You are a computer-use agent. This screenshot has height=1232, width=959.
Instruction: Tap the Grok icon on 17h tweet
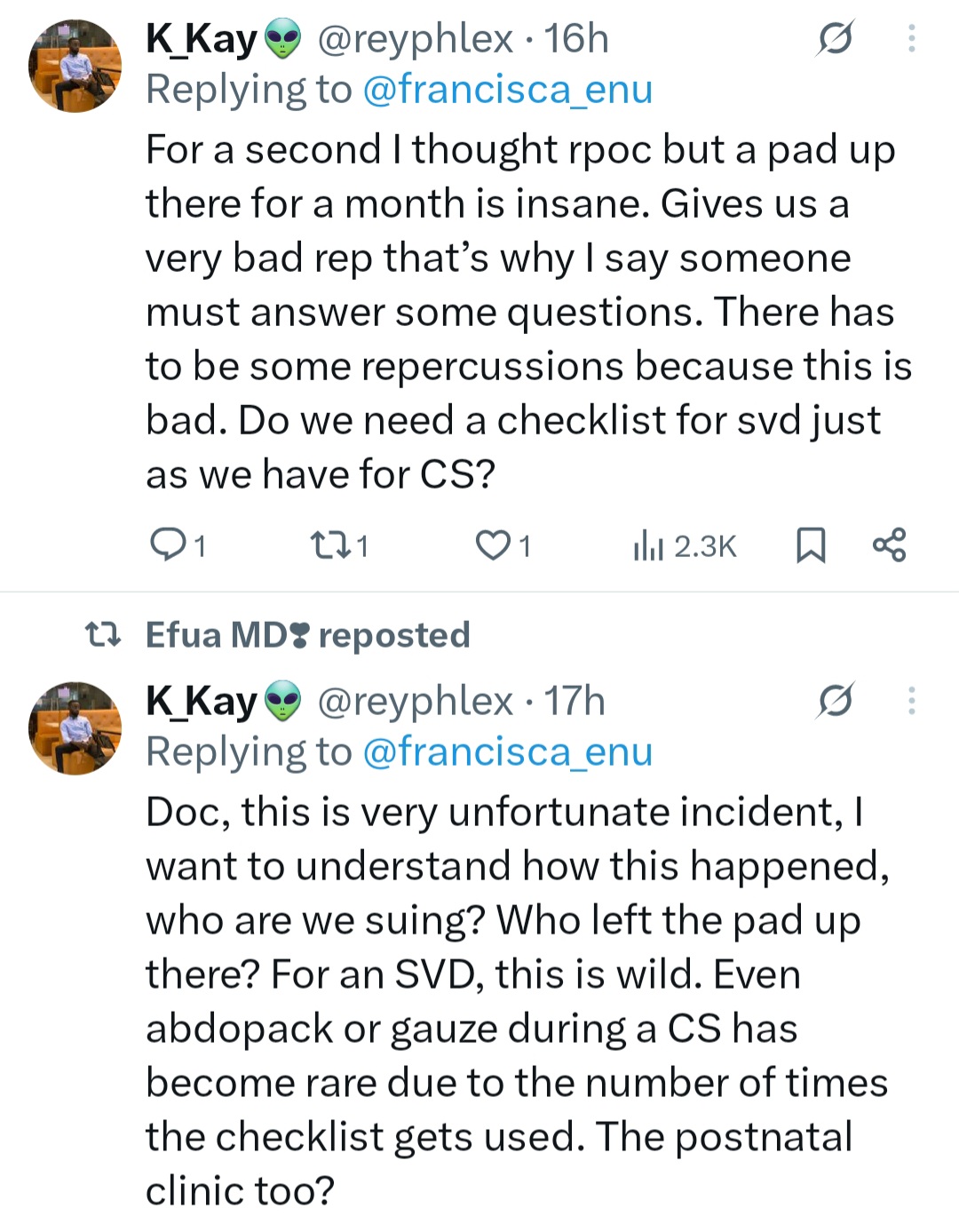click(836, 701)
